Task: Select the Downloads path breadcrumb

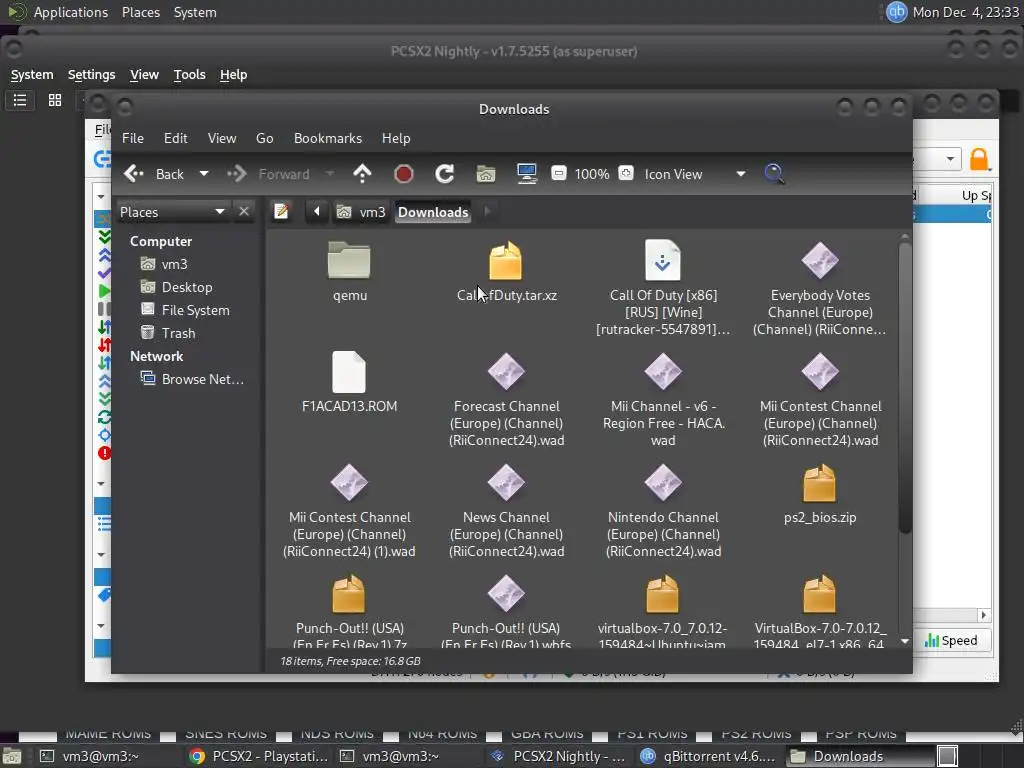Action: click(x=433, y=212)
